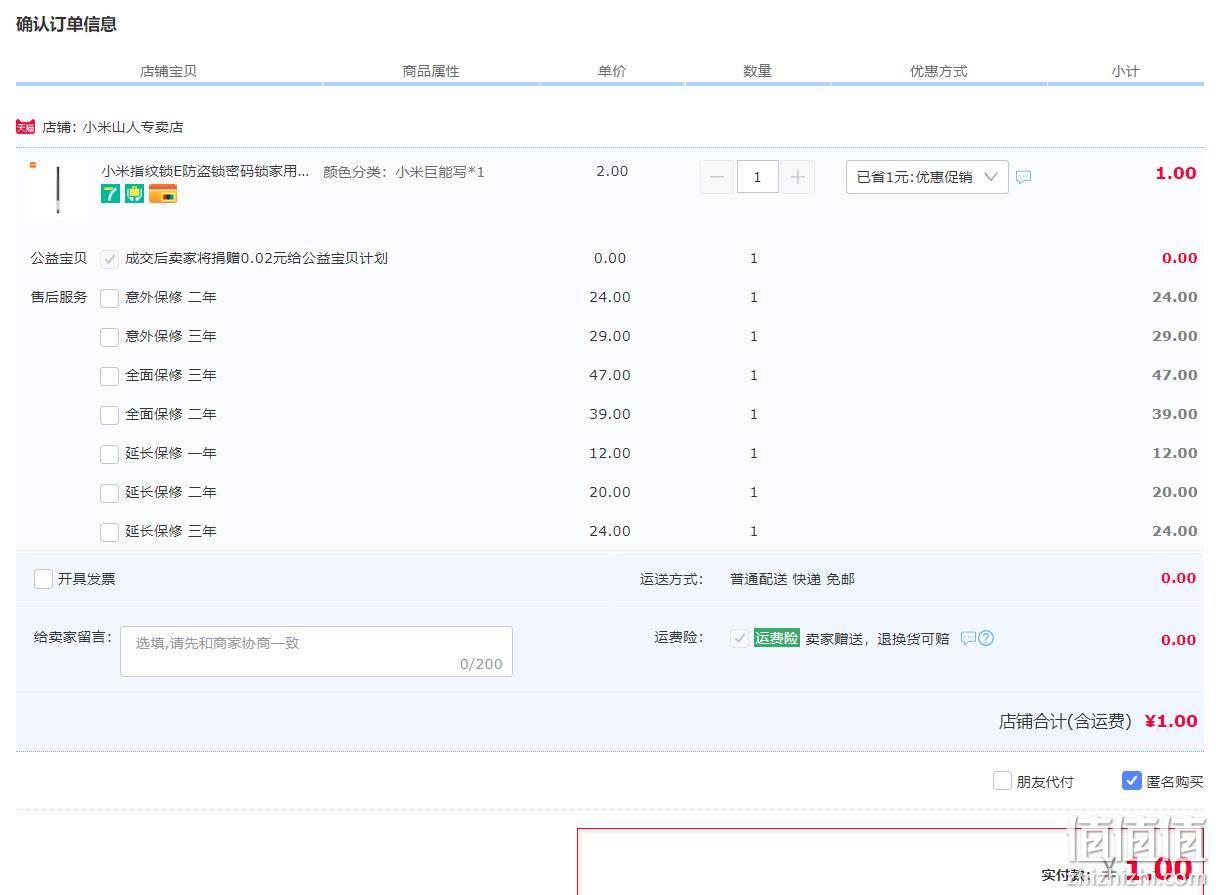
Task: Check 意外保修 三年 option
Action: pyautogui.click(x=110, y=337)
